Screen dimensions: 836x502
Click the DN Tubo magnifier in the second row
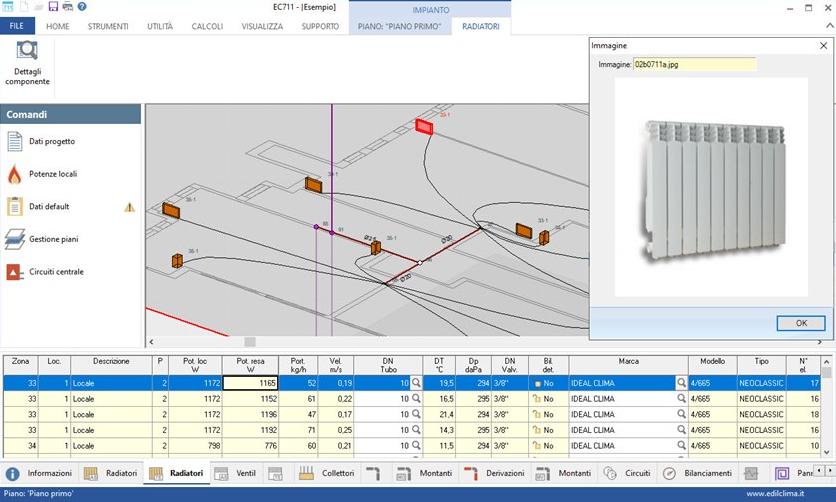[417, 398]
